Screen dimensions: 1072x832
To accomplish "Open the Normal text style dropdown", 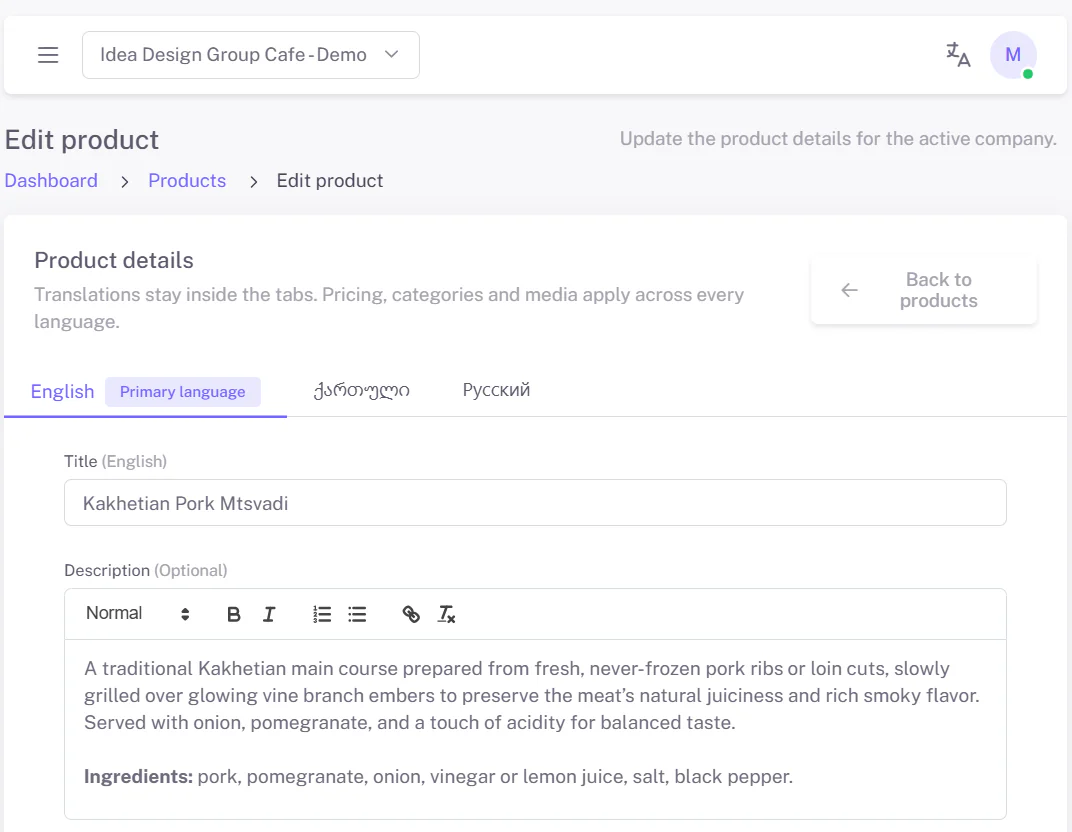I will point(137,613).
